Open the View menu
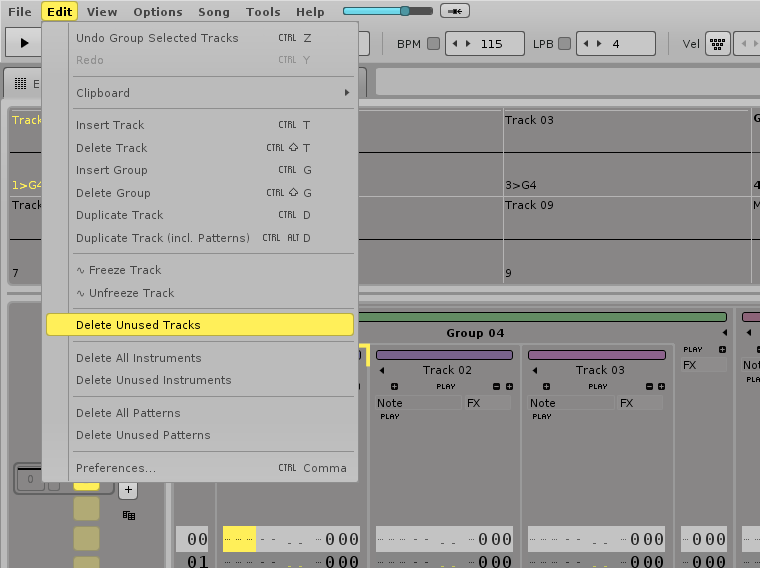Viewport: 760px width, 568px height. (102, 12)
